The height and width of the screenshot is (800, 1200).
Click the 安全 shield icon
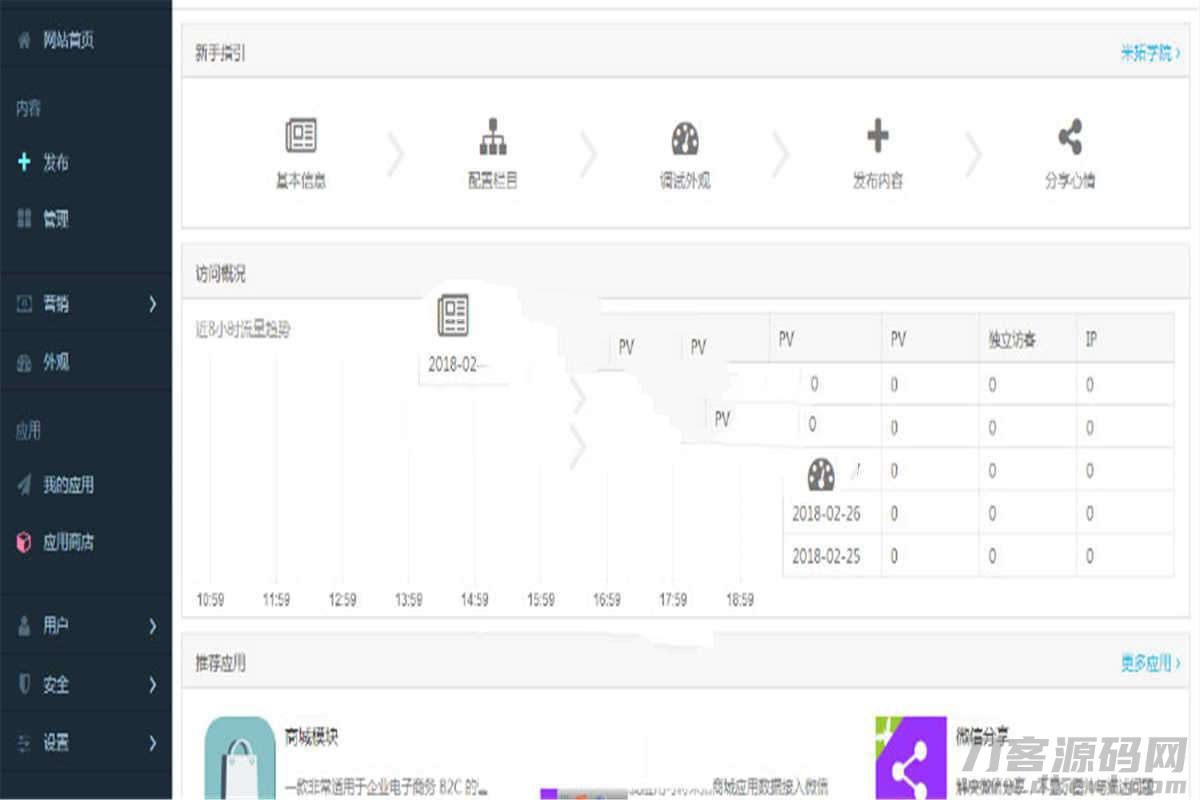coord(23,685)
